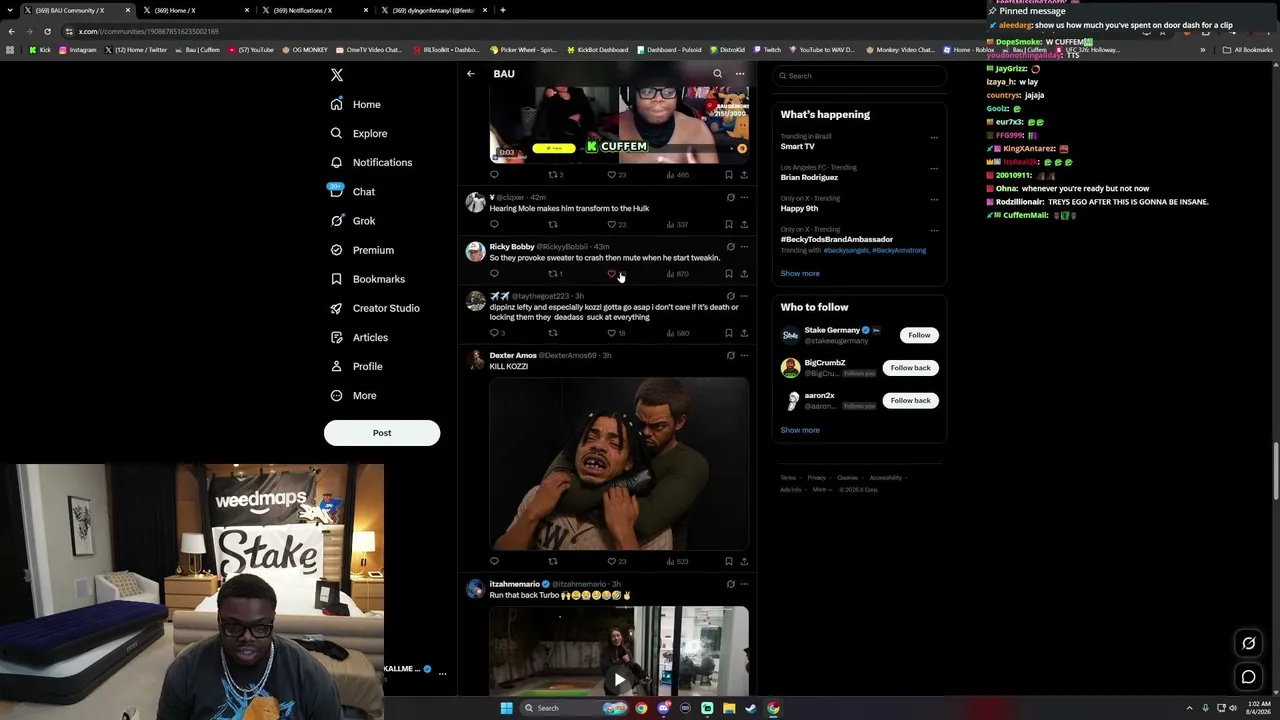Open BAU community more options menu

pyautogui.click(x=740, y=74)
